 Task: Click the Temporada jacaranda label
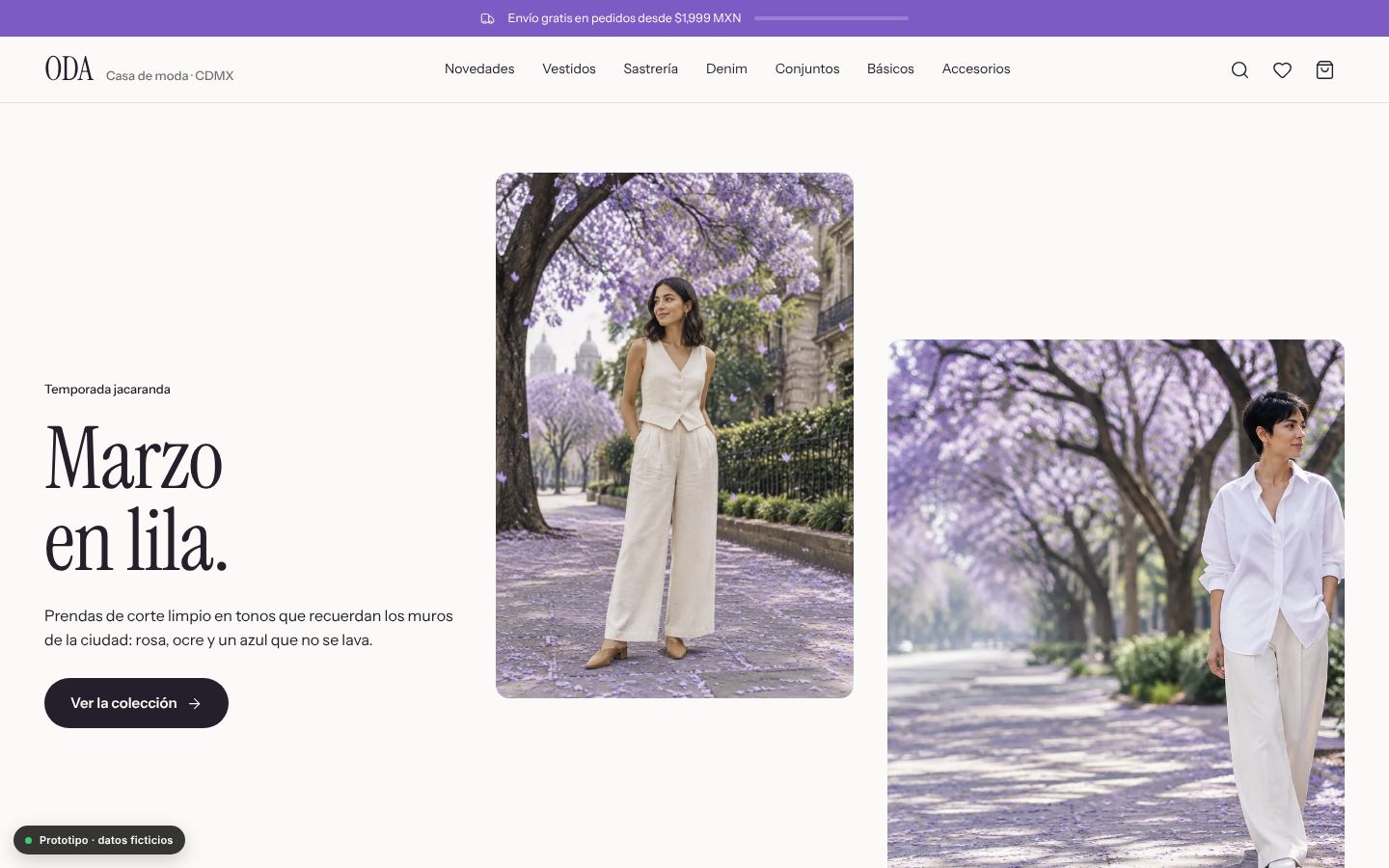pos(107,390)
